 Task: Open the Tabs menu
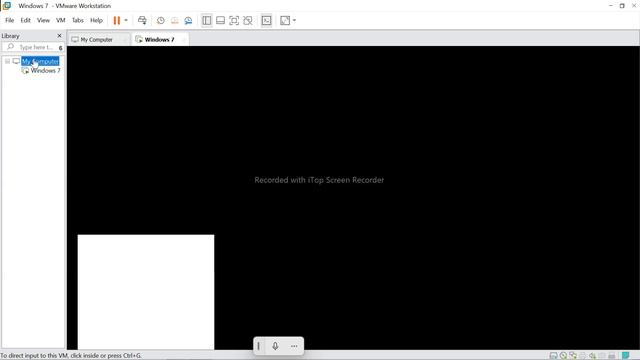[78, 20]
